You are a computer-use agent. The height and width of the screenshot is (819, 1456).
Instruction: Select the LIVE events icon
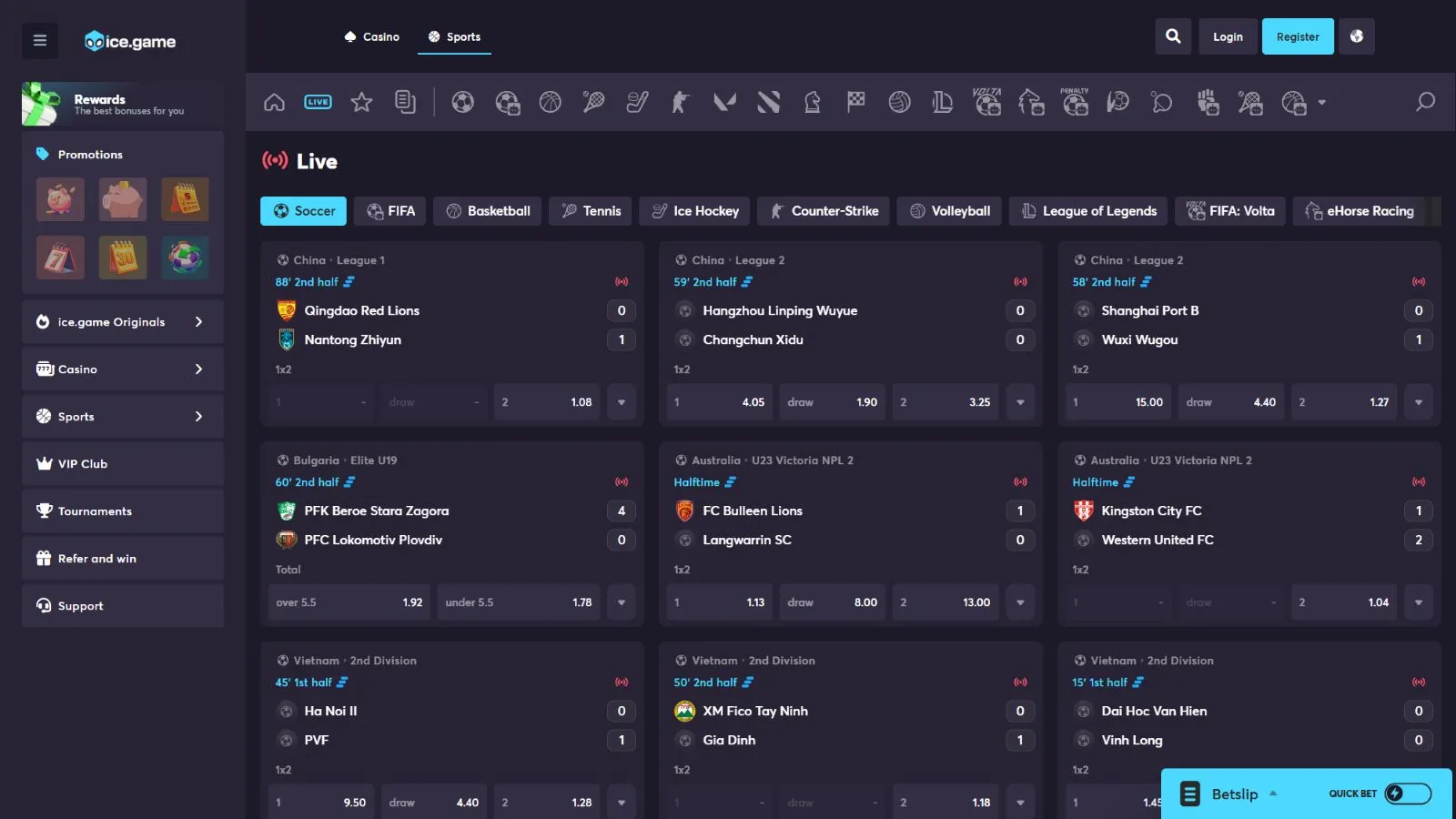318,102
